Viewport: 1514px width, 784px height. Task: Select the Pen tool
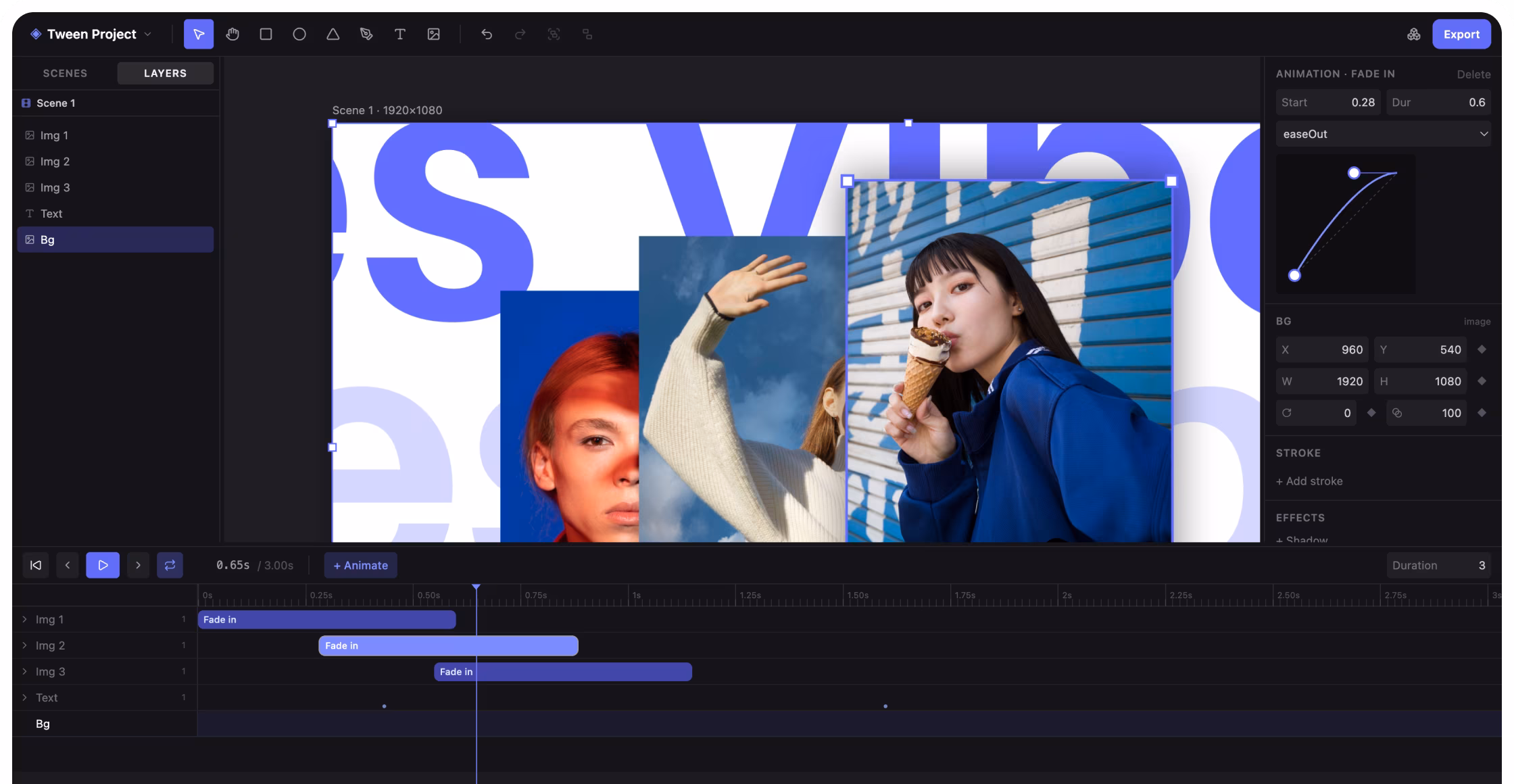pyautogui.click(x=366, y=34)
